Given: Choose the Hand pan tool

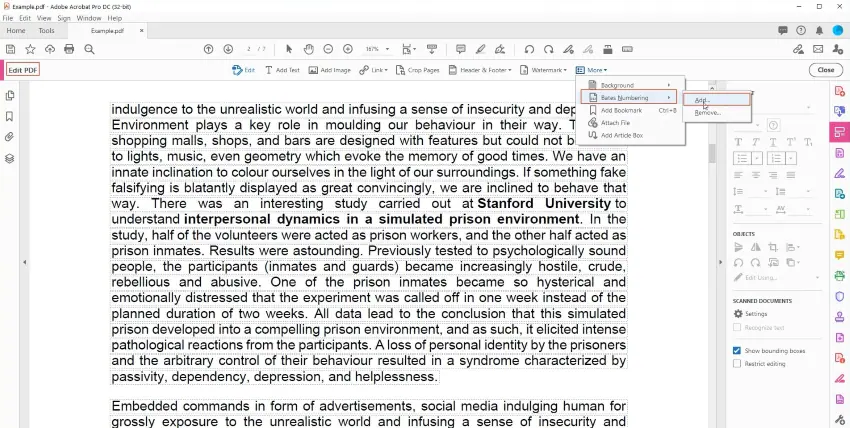Looking at the screenshot, I should tap(308, 49).
